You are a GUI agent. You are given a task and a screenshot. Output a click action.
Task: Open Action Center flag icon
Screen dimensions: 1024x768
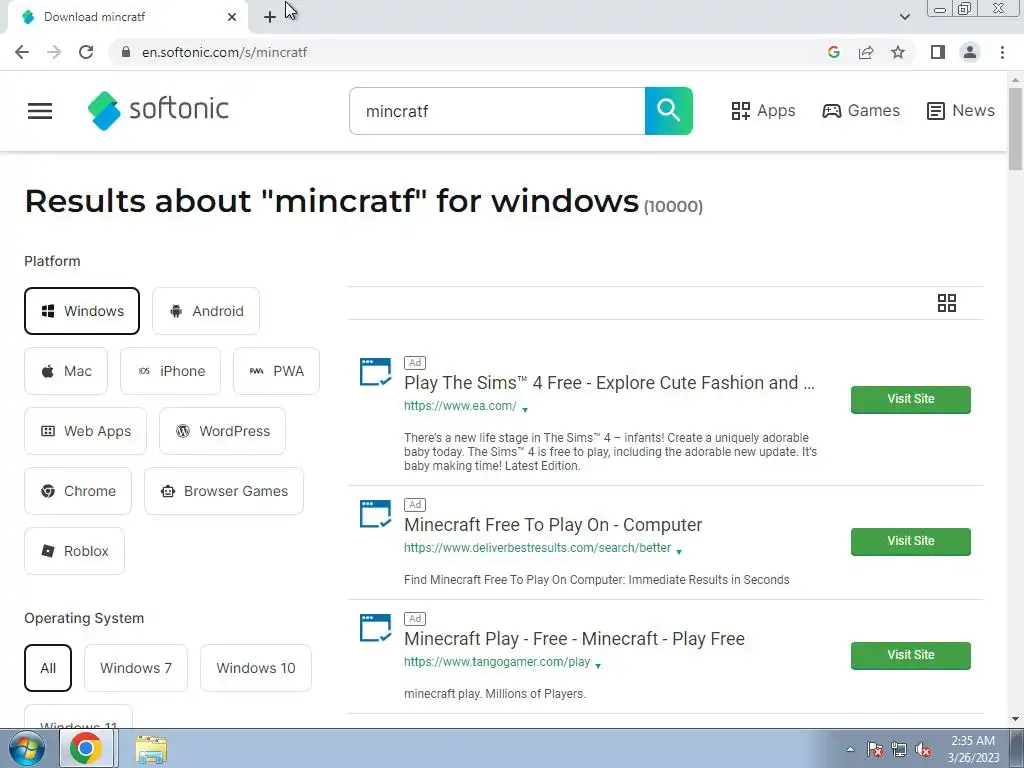coord(875,750)
